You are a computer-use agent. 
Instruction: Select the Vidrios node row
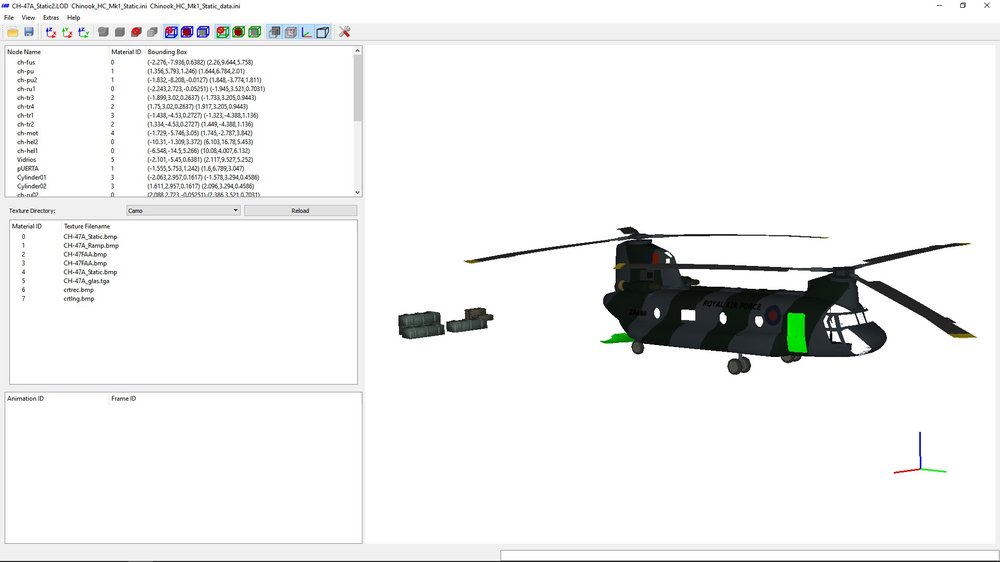pos(179,159)
